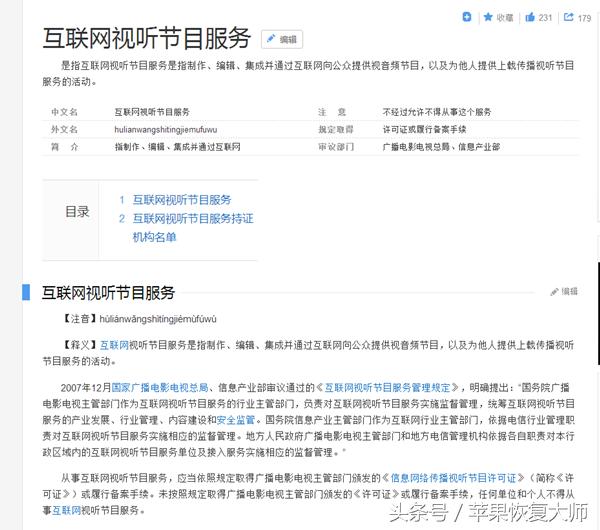Image resolution: width=600 pixels, height=530 pixels.
Task: Open the 互联网视听节目服务管理规定 link
Action: (x=387, y=388)
